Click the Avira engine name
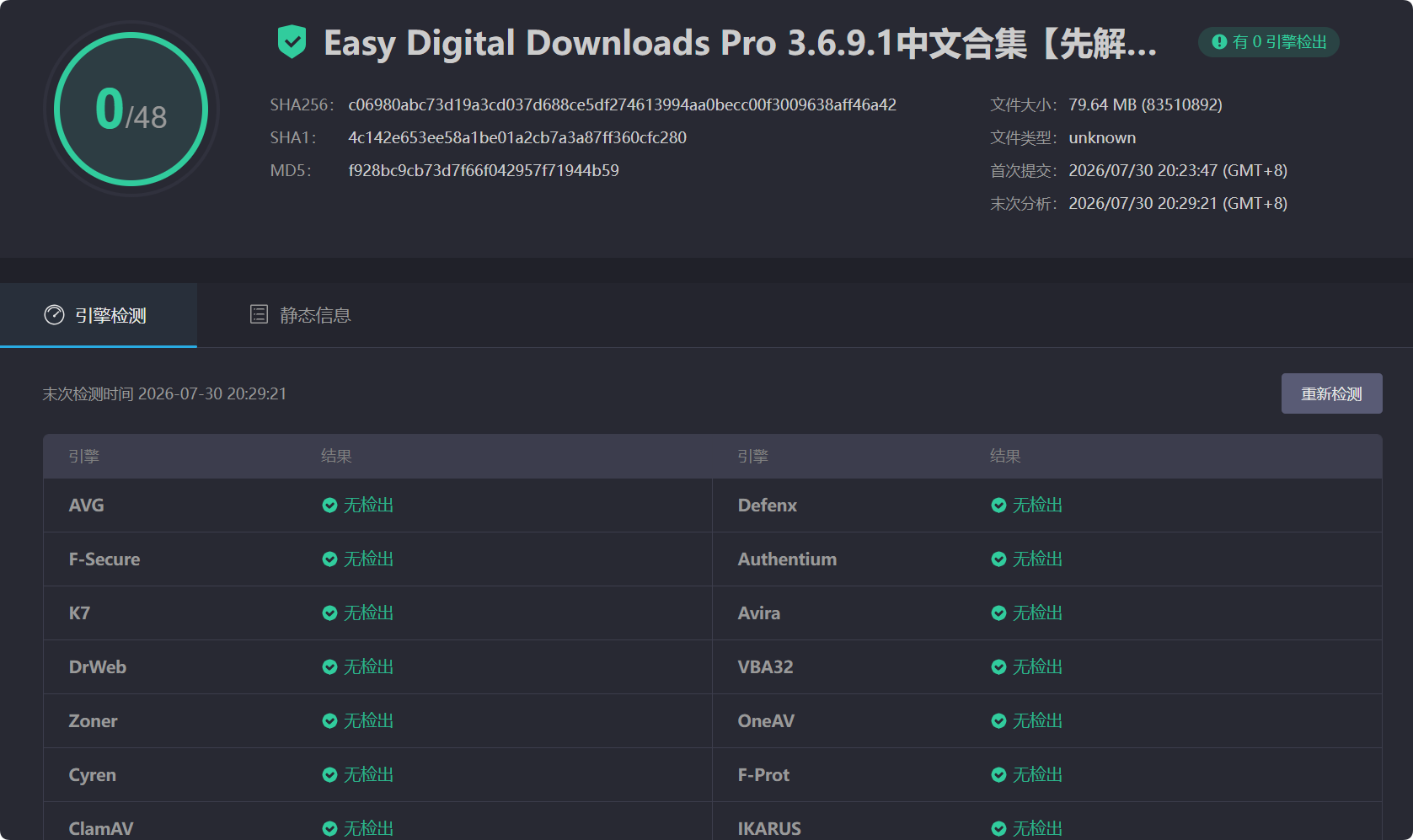The image size is (1413, 840). (759, 613)
